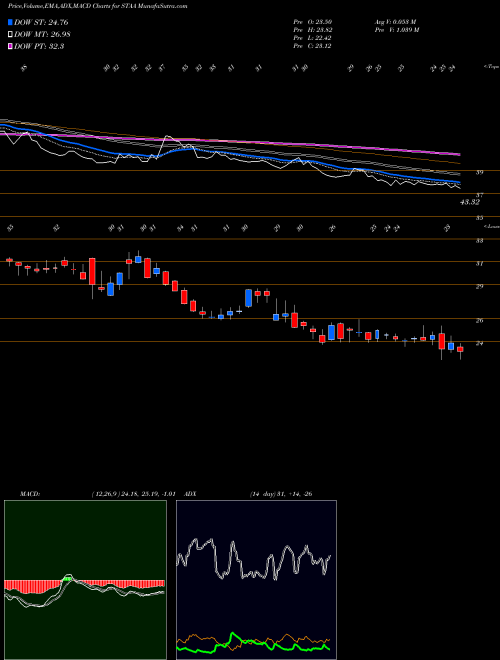Image resolution: width=500 pixels, height=660 pixels.
Task: Click the MACD parameters '(12,26,9) 24.18, 25.19, -1.01'
Action: click(133, 494)
